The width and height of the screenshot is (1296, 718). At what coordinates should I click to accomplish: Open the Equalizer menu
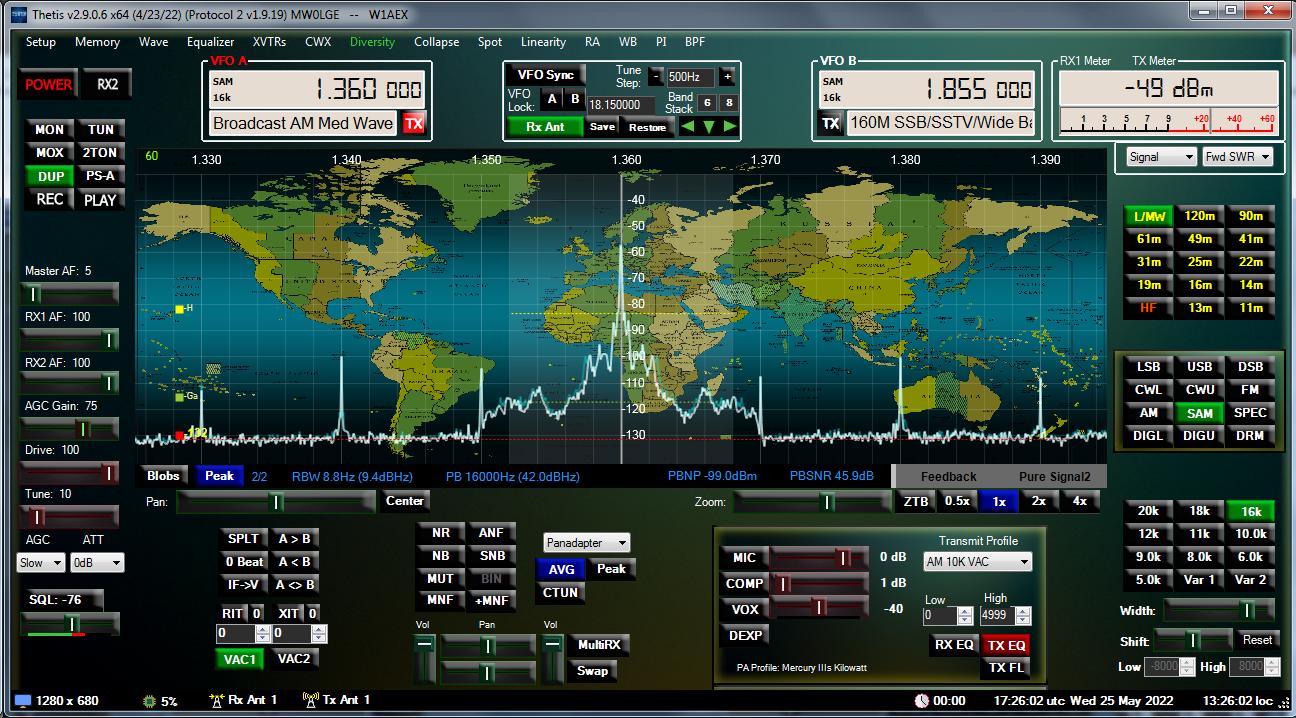pos(210,42)
